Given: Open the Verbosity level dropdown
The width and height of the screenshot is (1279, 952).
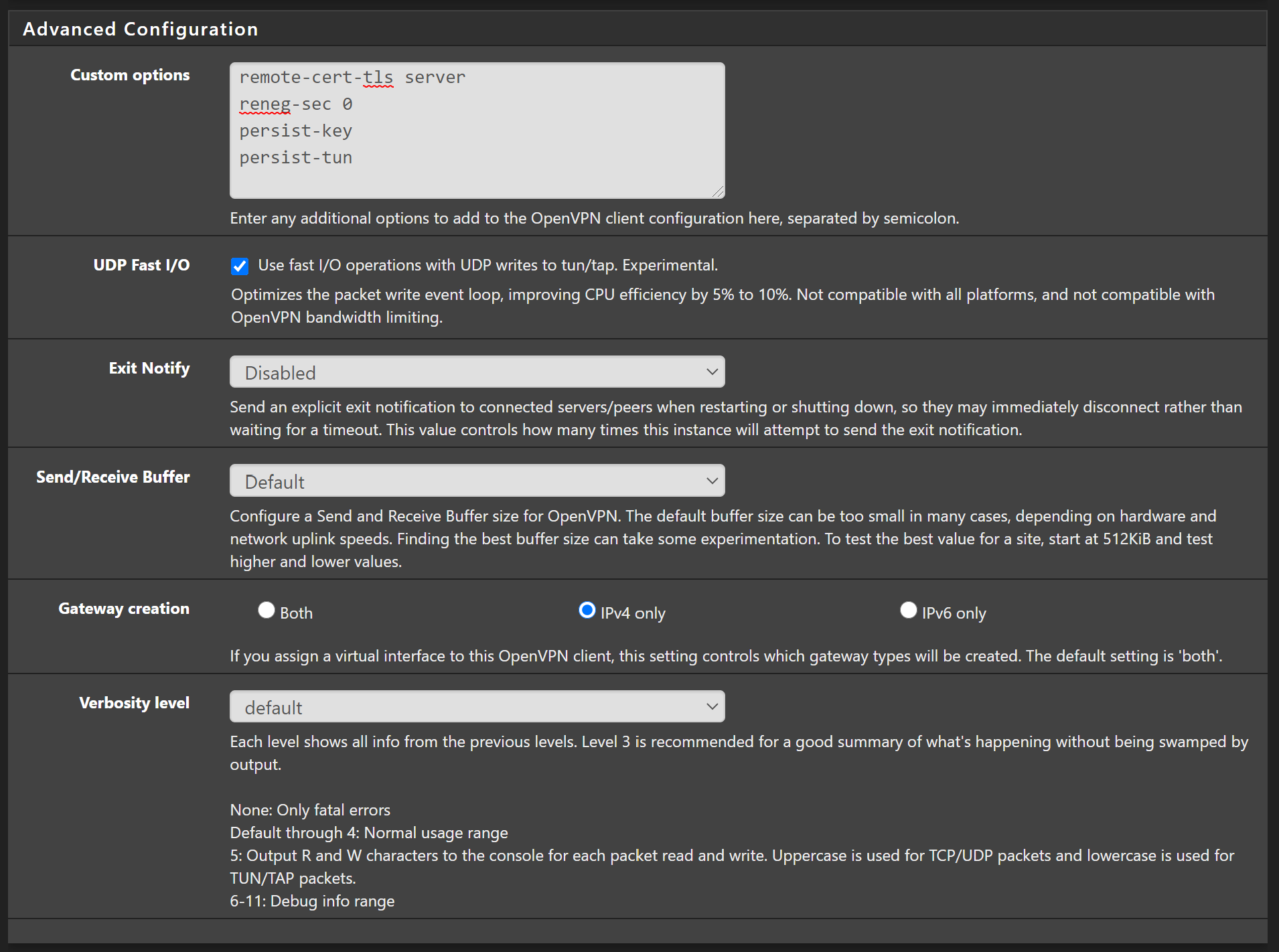Looking at the screenshot, I should coord(477,706).
